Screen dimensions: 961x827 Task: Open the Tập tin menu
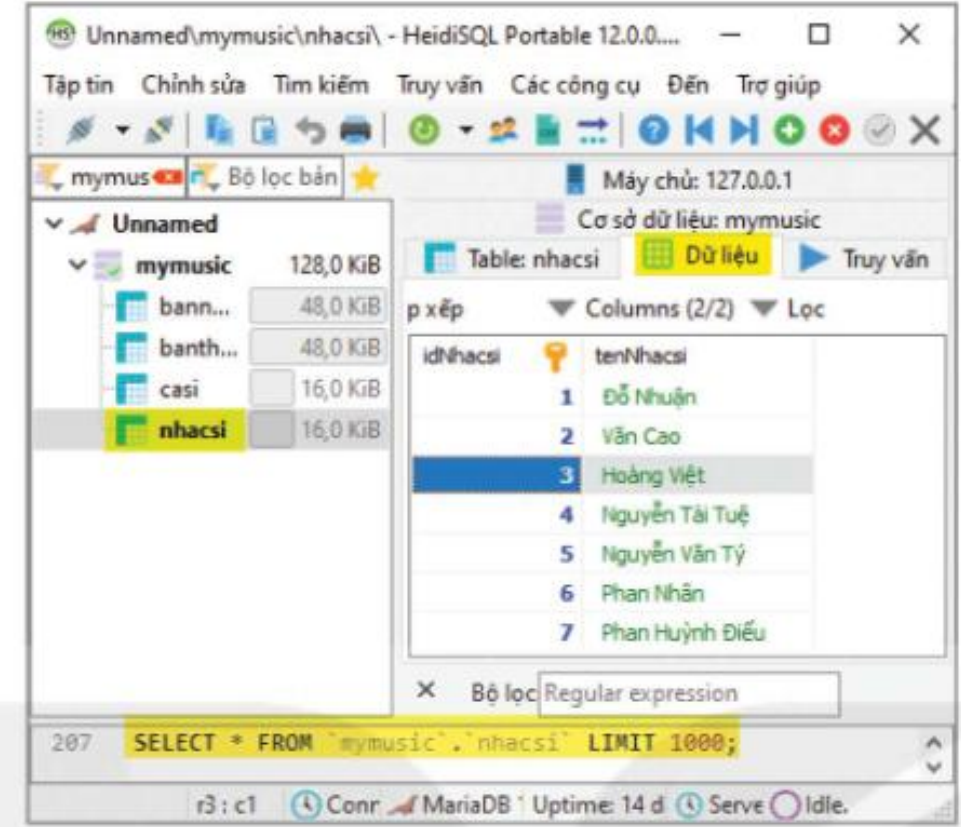(78, 85)
